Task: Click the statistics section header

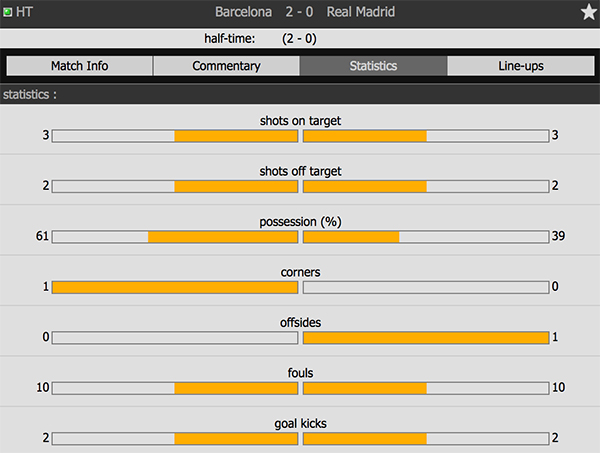Action: pyautogui.click(x=30, y=95)
